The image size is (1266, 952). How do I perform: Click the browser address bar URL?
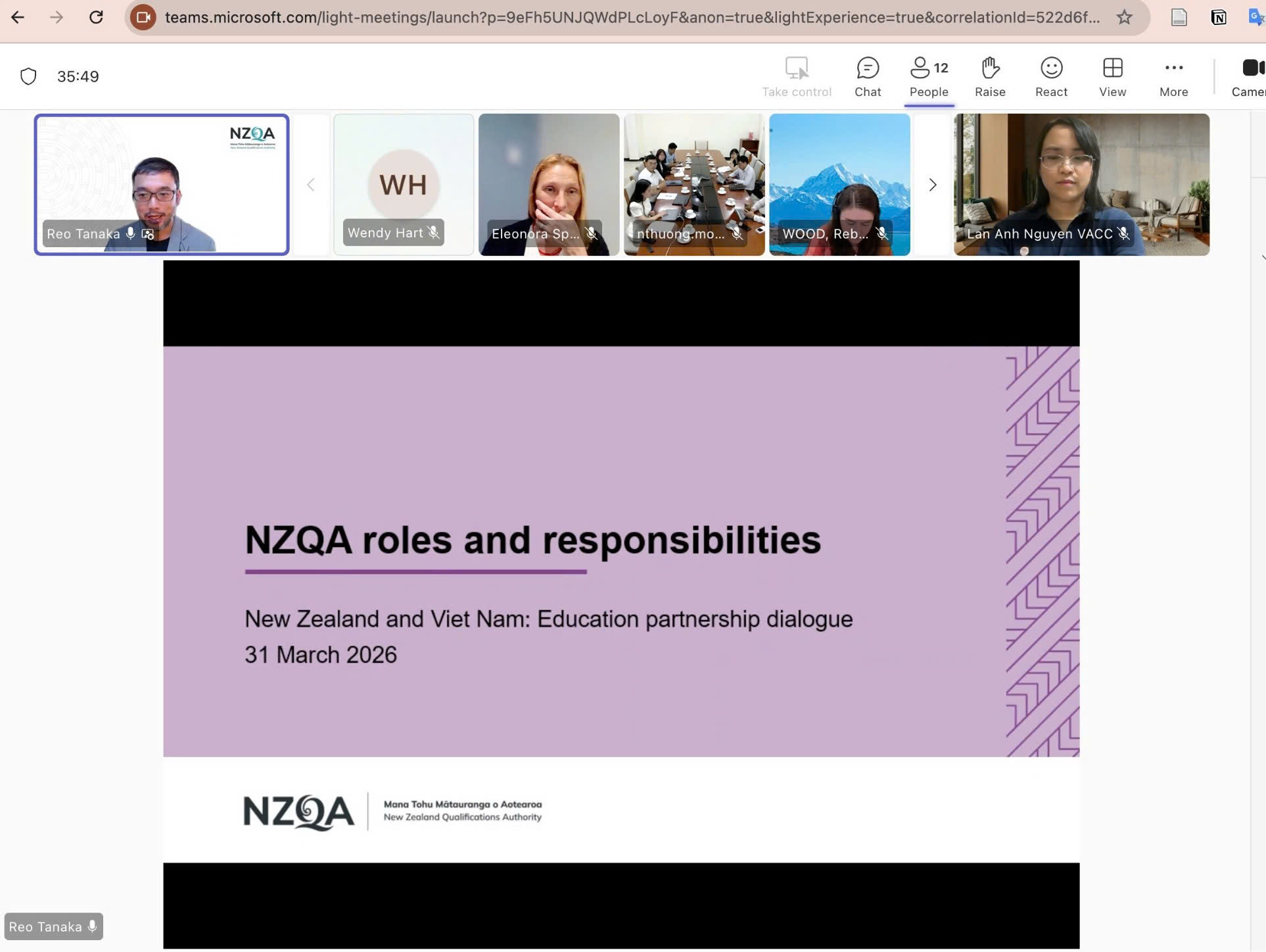(x=631, y=18)
